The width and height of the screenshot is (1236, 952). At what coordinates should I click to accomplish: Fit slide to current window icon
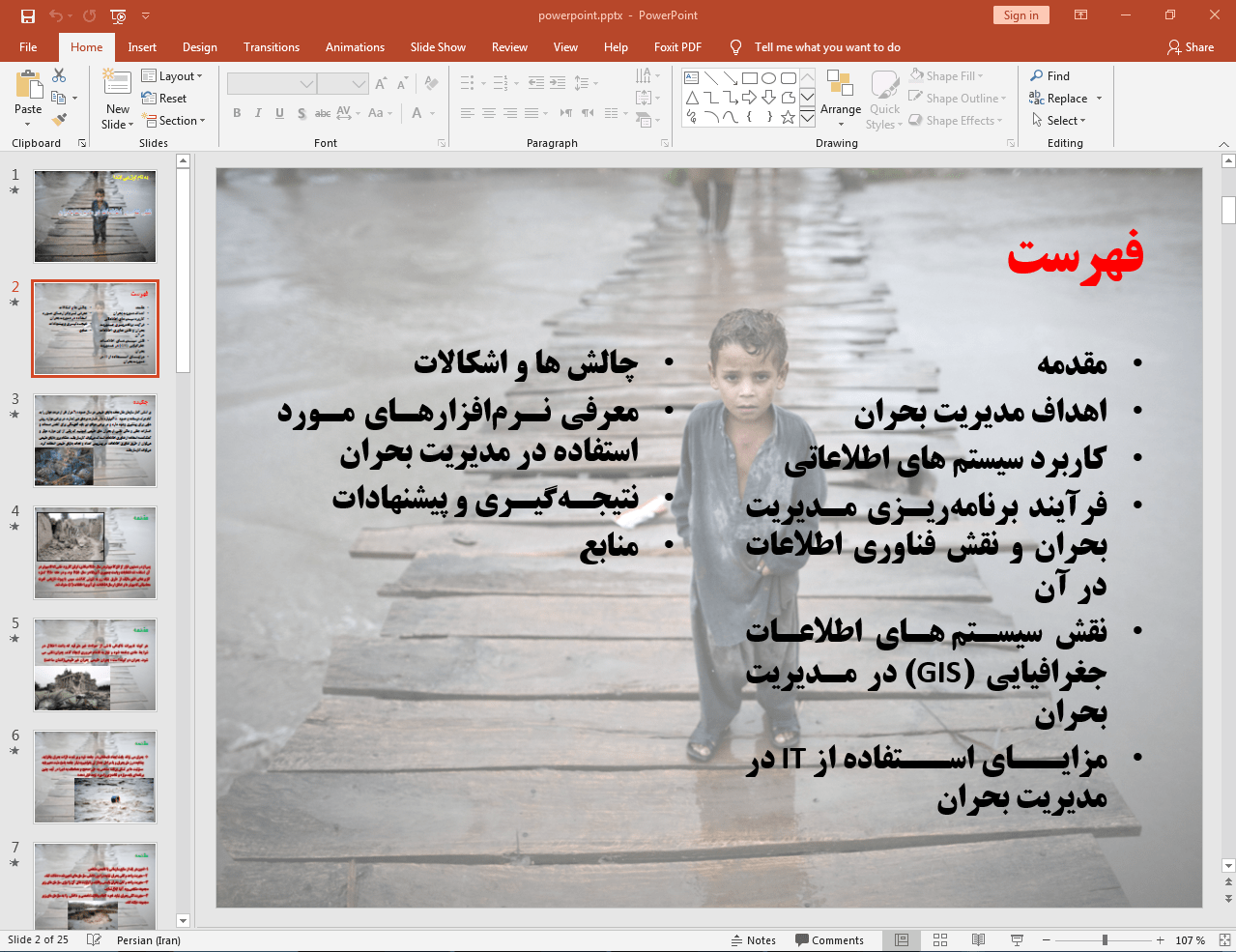coord(1224,940)
